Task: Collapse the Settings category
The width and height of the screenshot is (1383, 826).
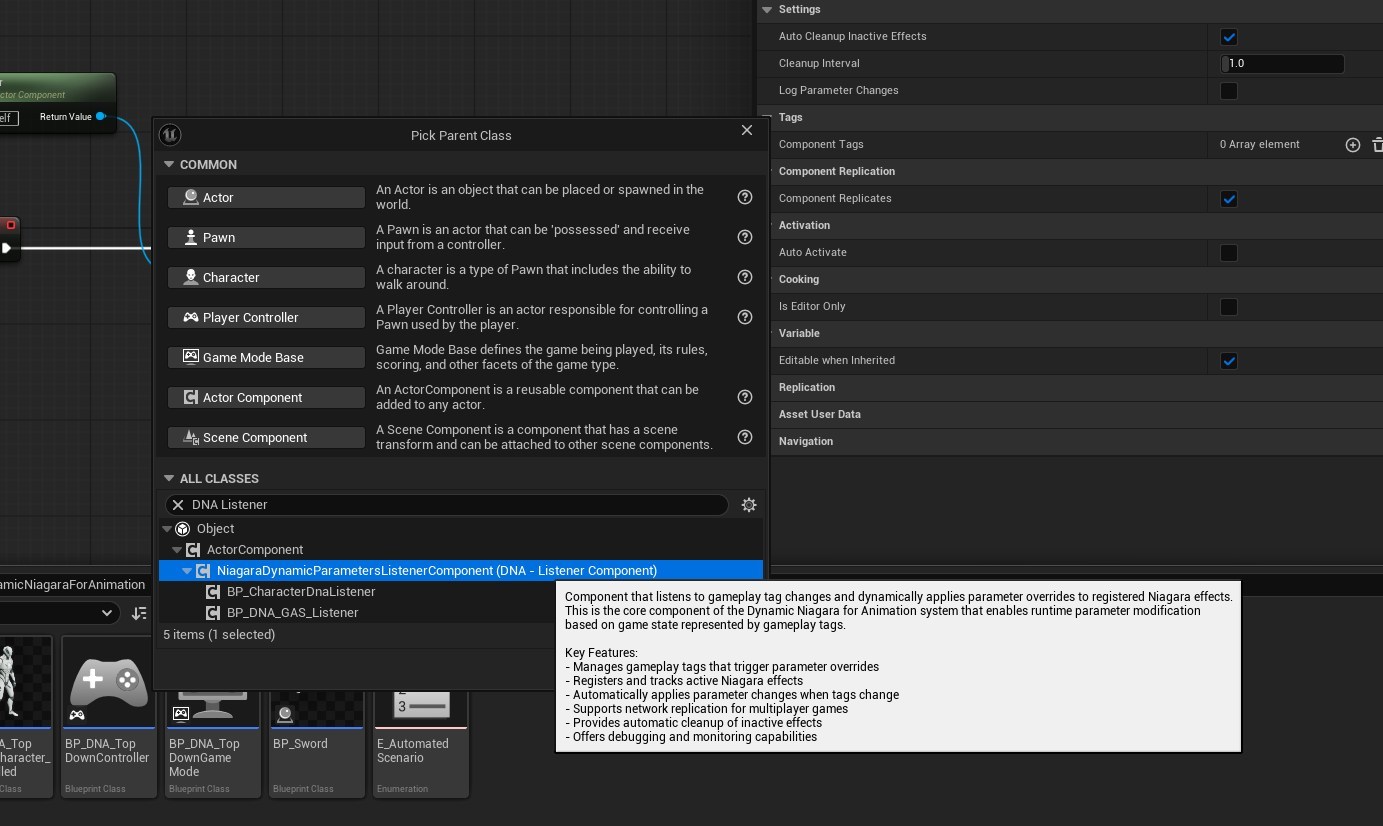Action: 767,9
